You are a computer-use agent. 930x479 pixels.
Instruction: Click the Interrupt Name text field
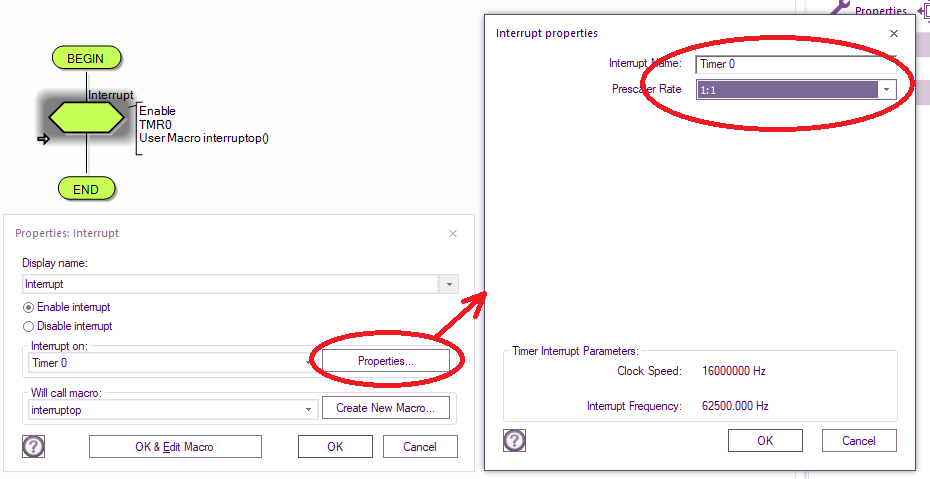pyautogui.click(x=796, y=64)
